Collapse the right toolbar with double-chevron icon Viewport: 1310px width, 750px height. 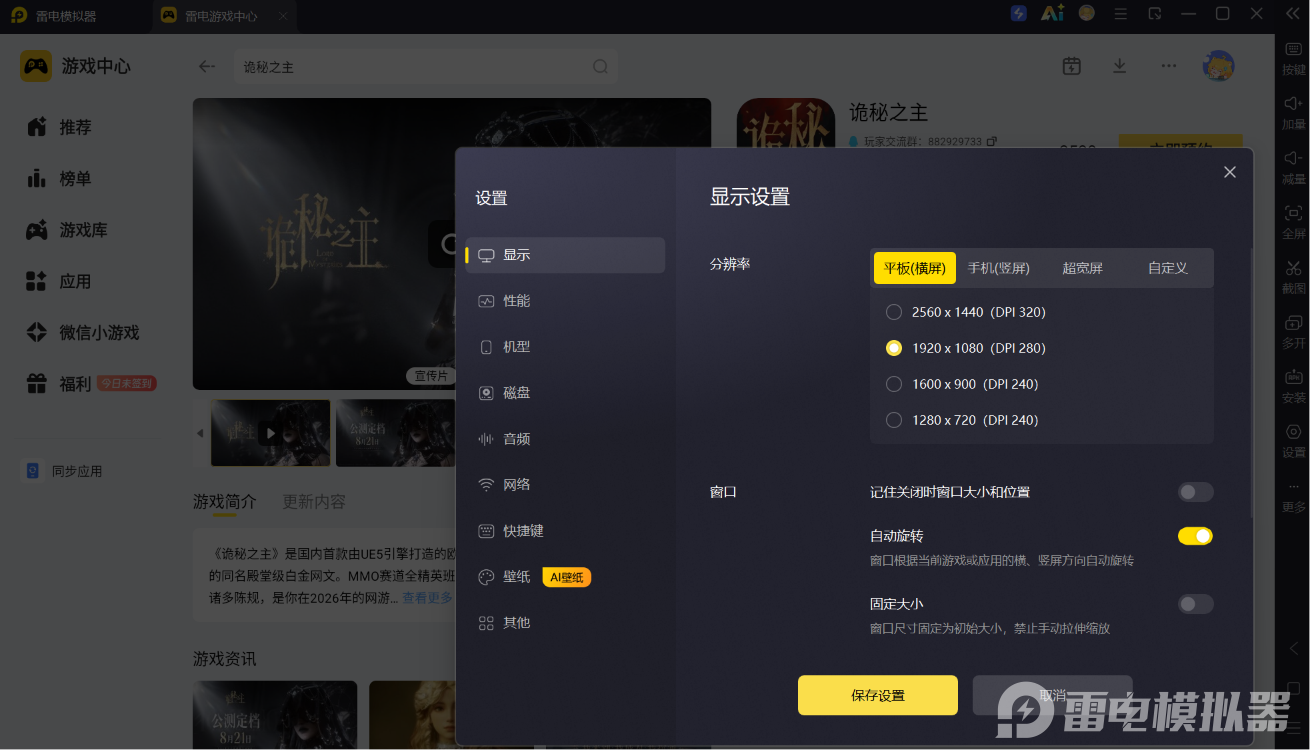point(1293,14)
